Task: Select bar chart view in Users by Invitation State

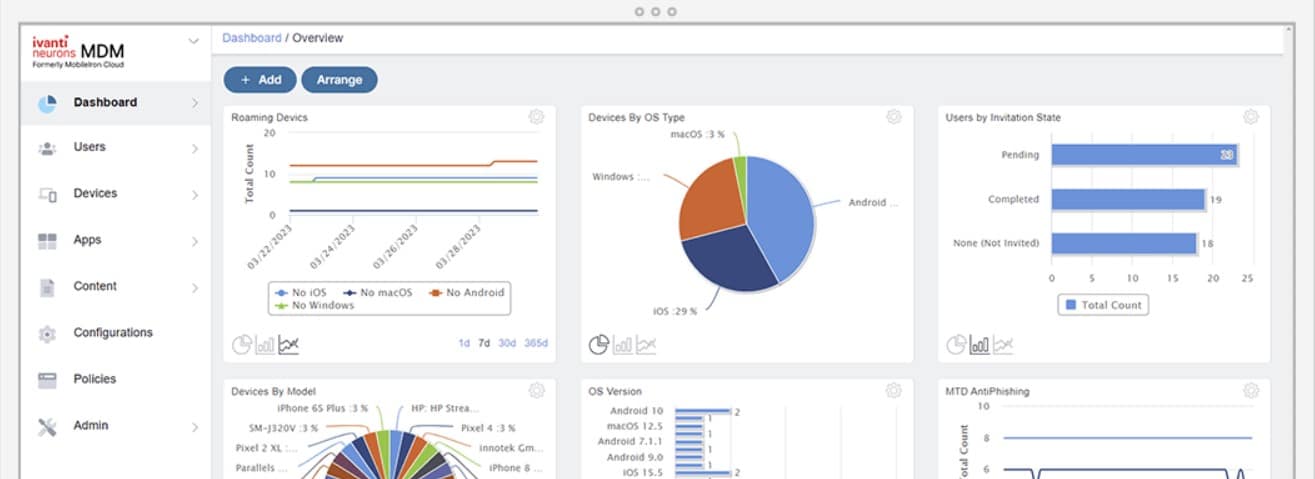Action: [x=979, y=345]
